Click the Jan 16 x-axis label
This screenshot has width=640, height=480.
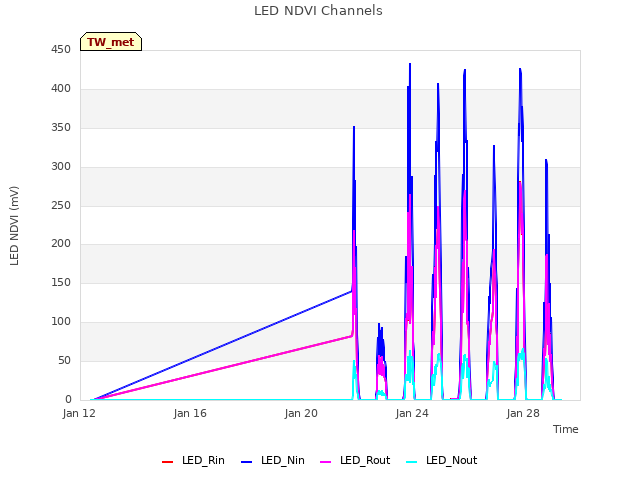coord(190,413)
